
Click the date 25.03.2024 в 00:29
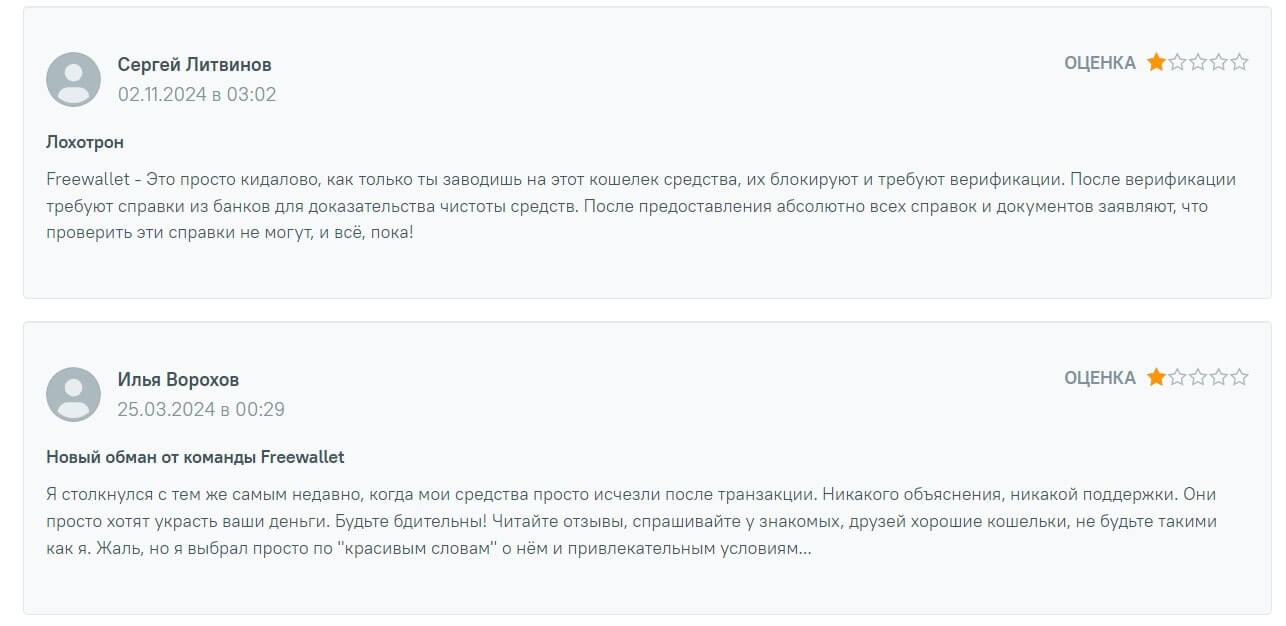click(x=201, y=410)
